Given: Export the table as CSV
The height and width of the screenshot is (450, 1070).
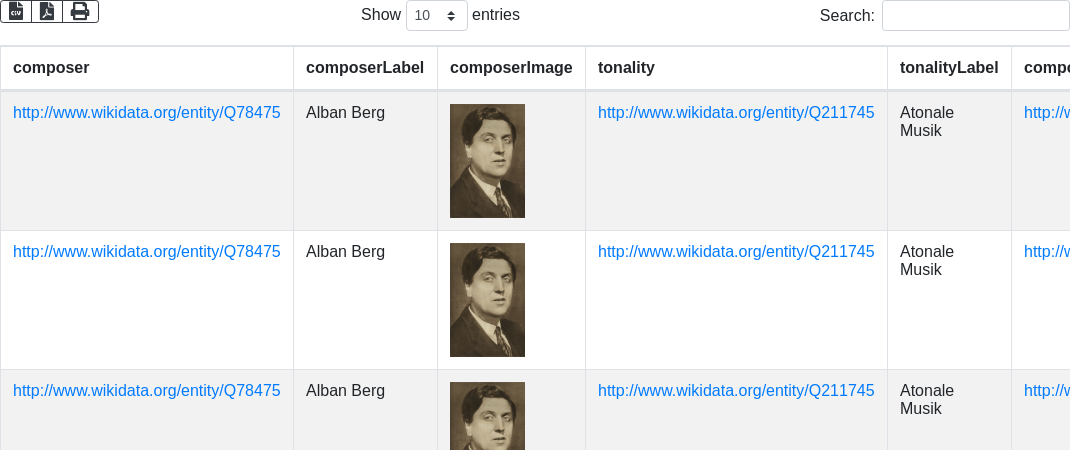Looking at the screenshot, I should [x=16, y=11].
